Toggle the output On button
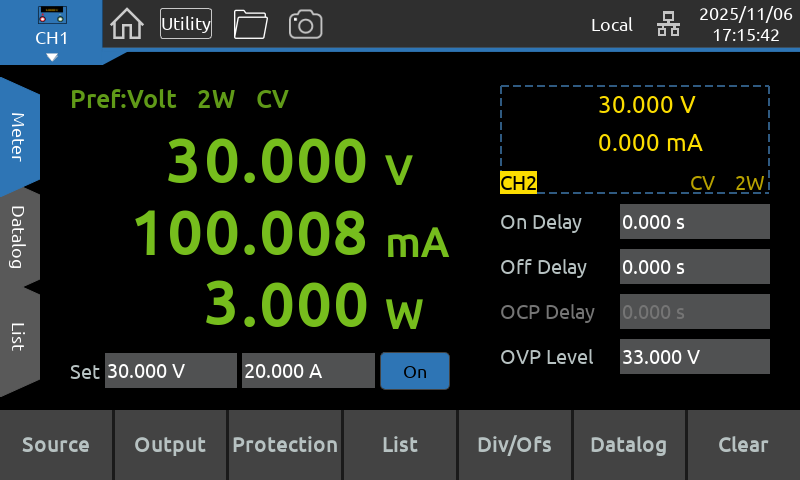Screen dimensions: 800x480 pos(414,371)
